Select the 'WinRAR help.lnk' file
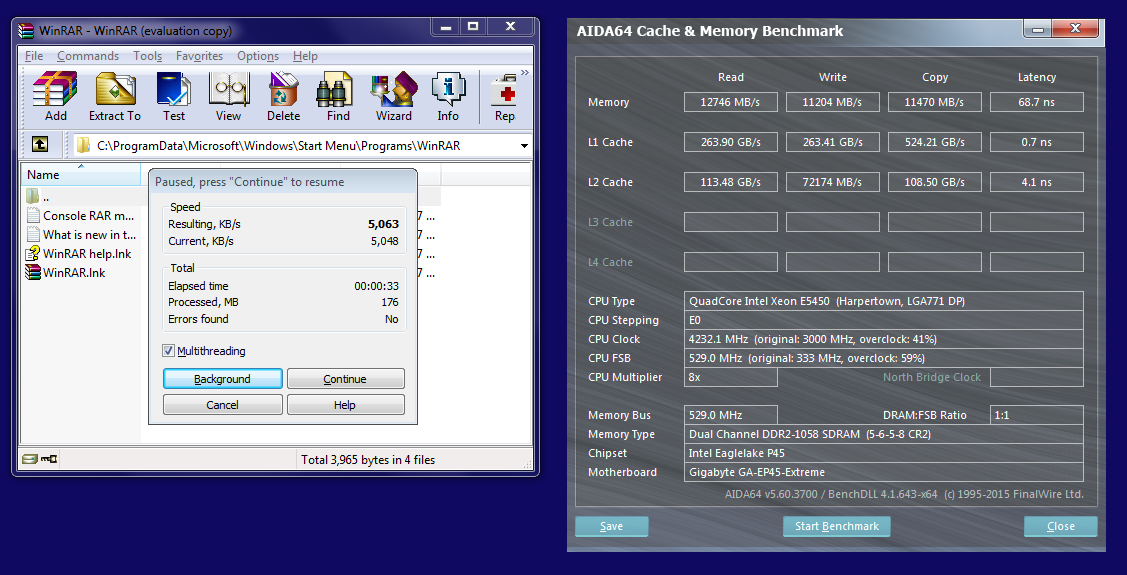 (78, 253)
